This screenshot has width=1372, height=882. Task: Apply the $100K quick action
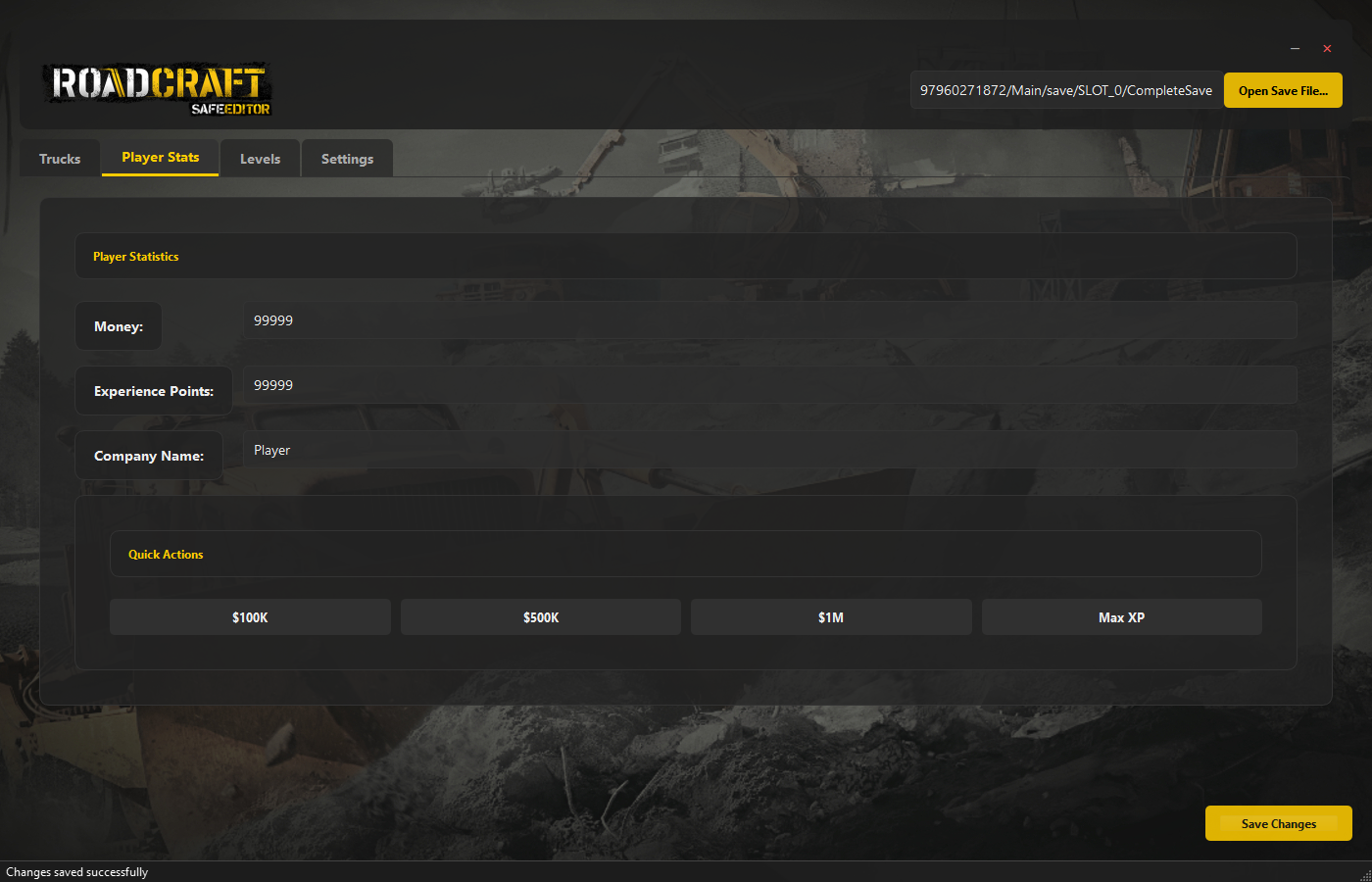click(250, 617)
